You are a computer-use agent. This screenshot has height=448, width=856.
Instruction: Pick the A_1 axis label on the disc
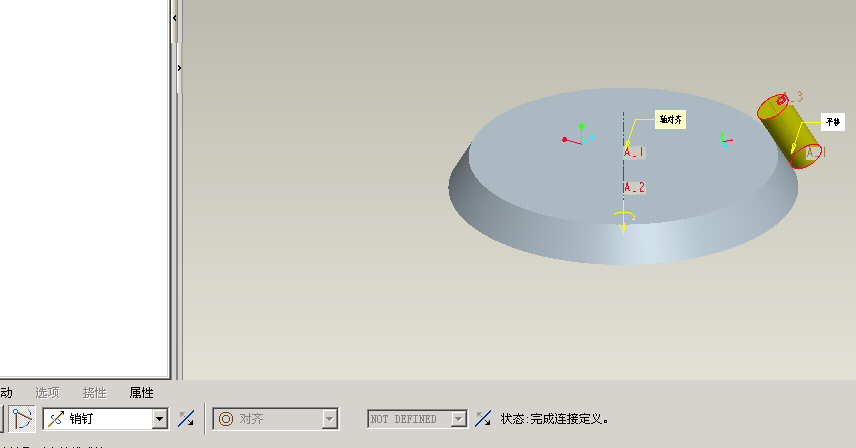click(634, 152)
